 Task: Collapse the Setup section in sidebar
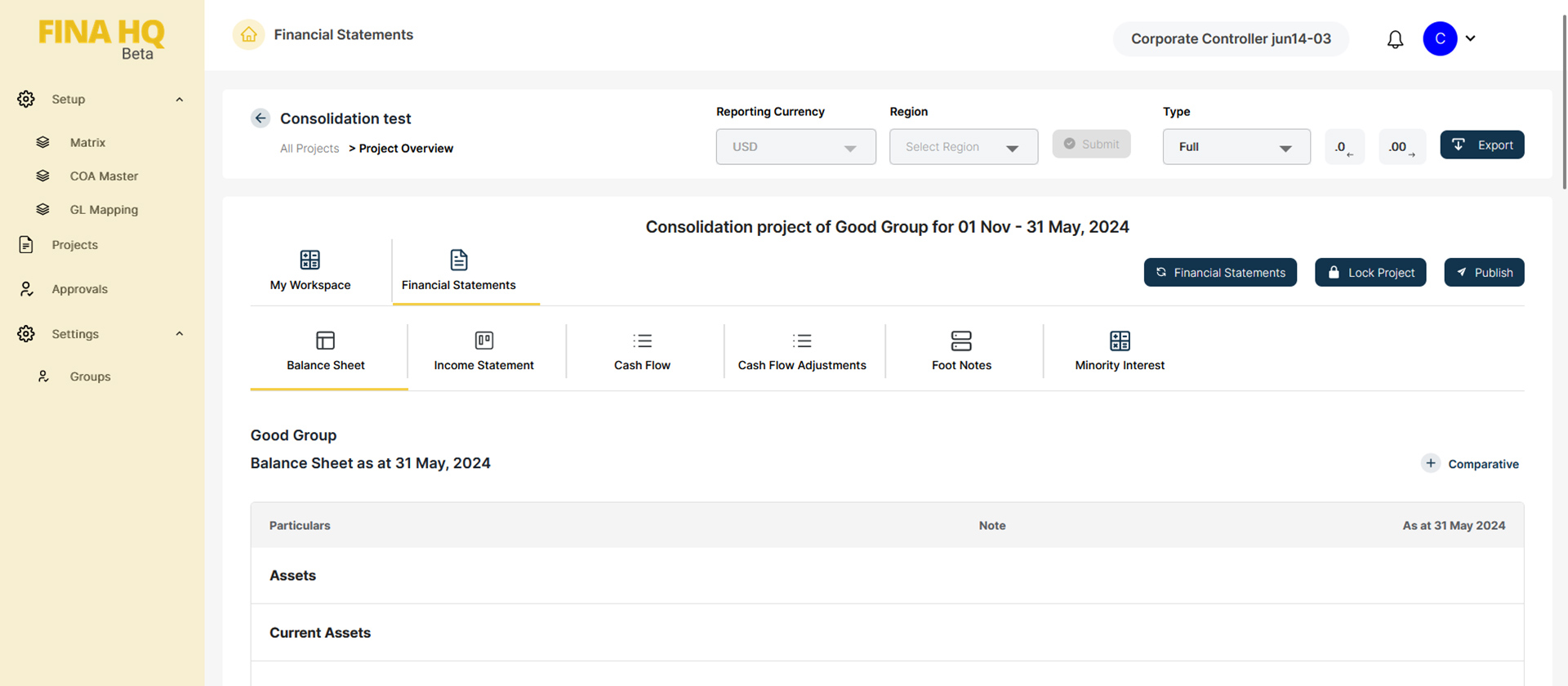coord(180,100)
